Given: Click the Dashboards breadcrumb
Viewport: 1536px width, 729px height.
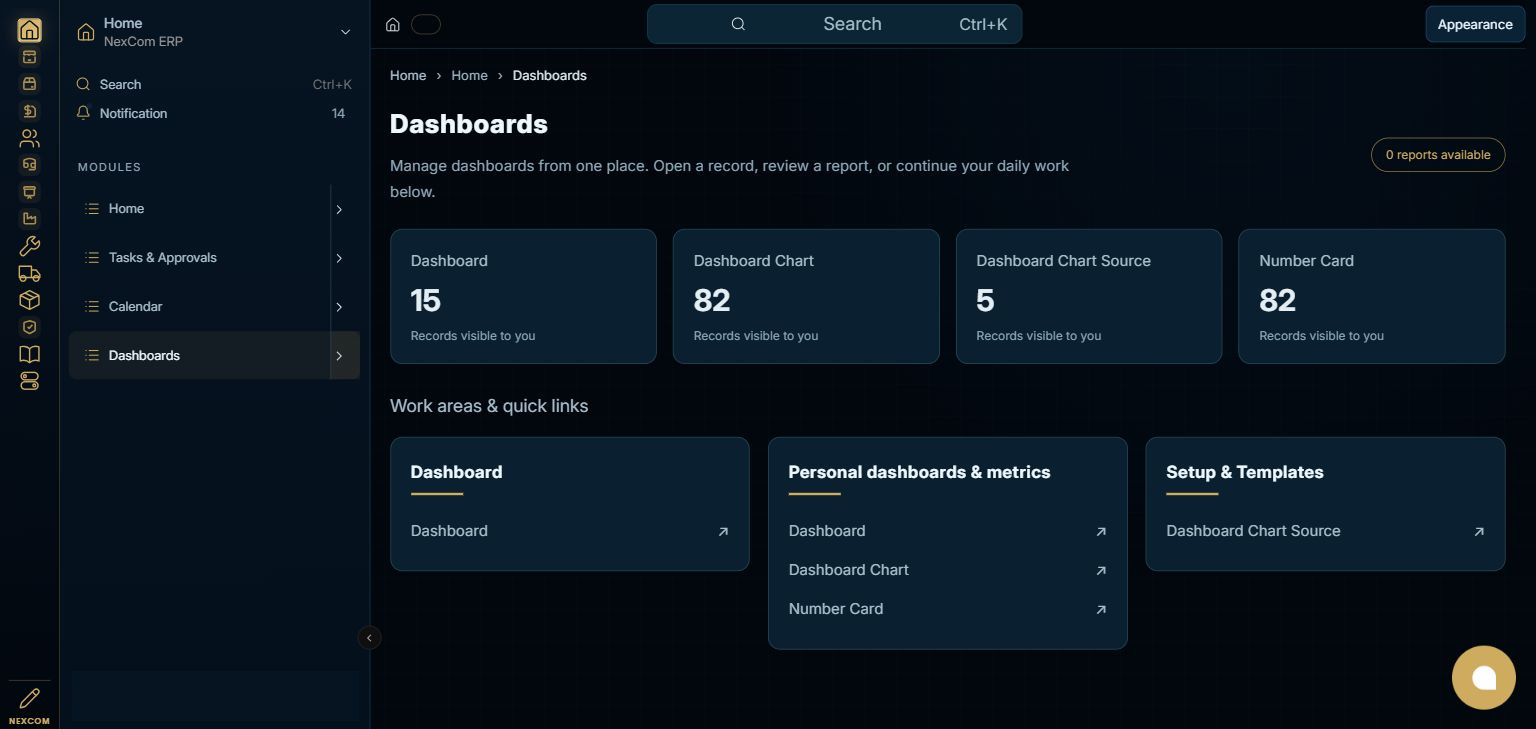Looking at the screenshot, I should [x=550, y=76].
